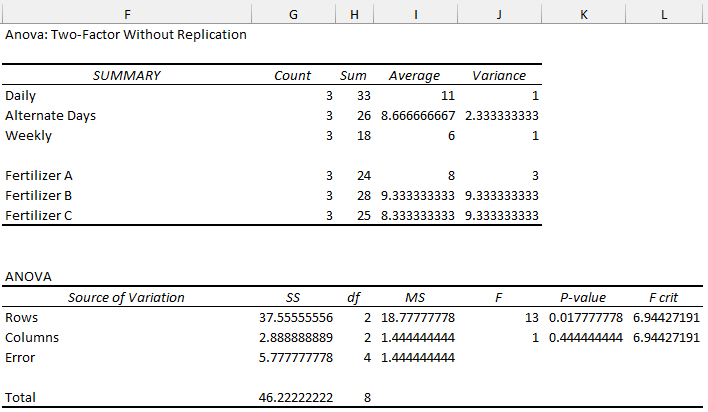This screenshot has height=412, width=708.
Task: Click the column L header
Action: 664,12
